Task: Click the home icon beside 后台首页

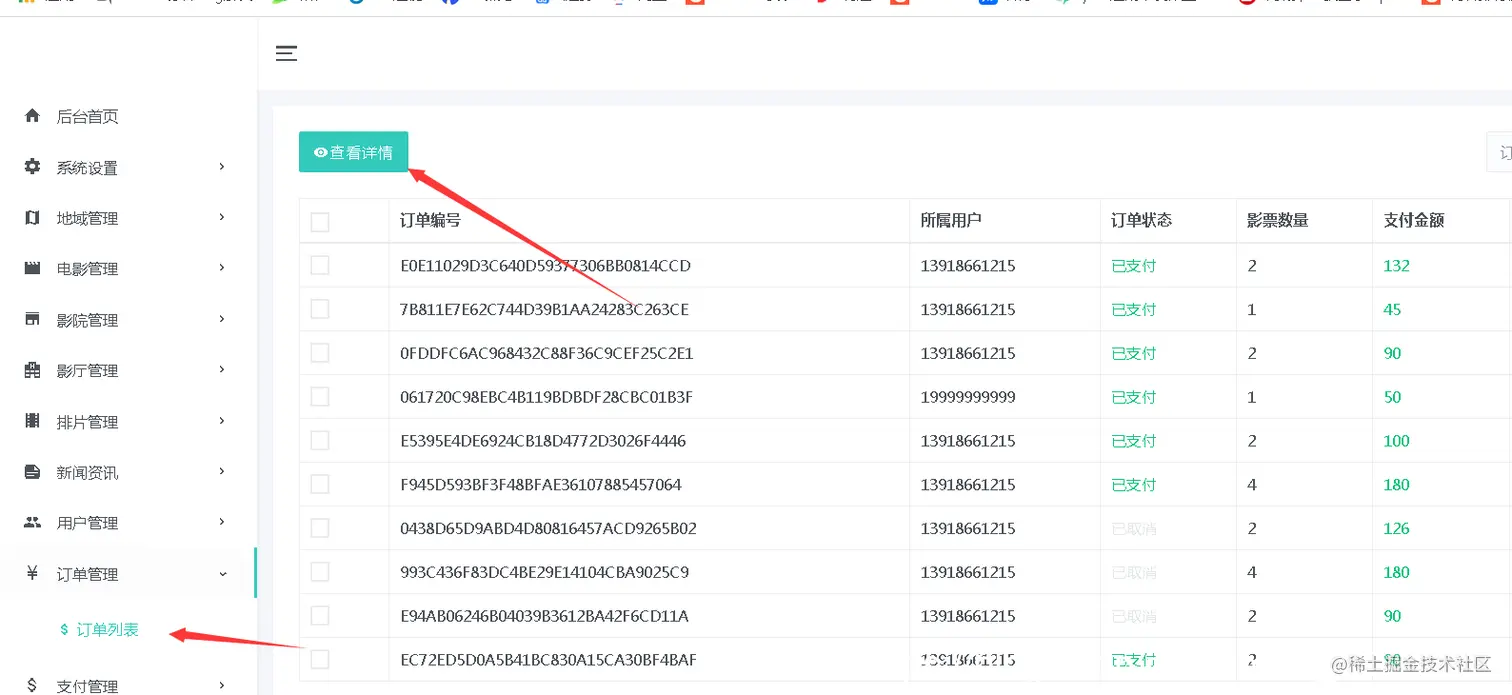Action: click(32, 116)
